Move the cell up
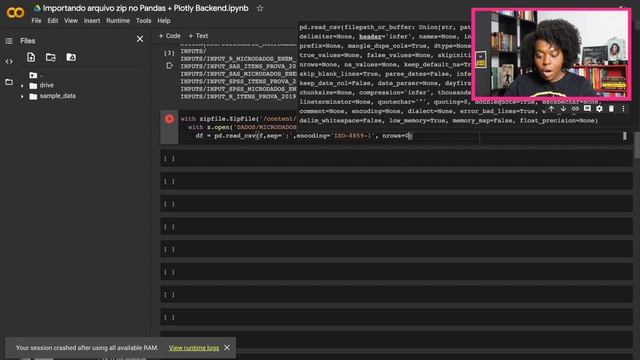The height and width of the screenshot is (360, 640). [x=551, y=109]
